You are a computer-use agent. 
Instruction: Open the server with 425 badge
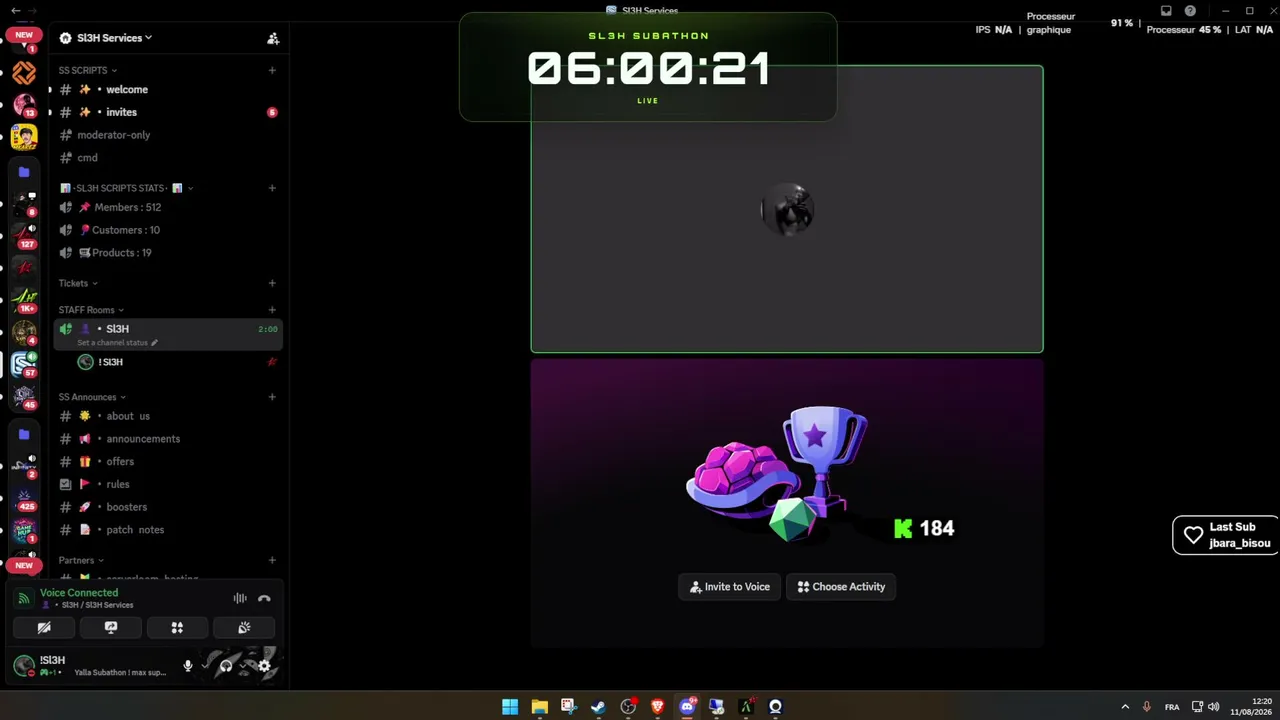[24, 498]
